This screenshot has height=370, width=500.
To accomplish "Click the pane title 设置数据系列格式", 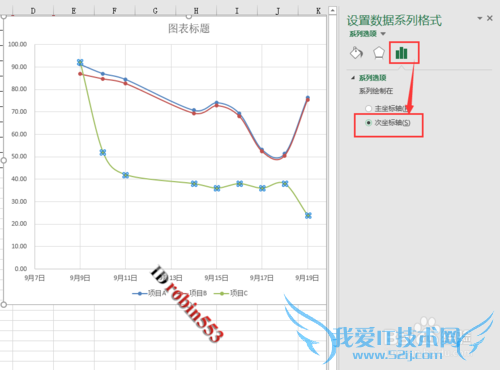I will pos(394,20).
